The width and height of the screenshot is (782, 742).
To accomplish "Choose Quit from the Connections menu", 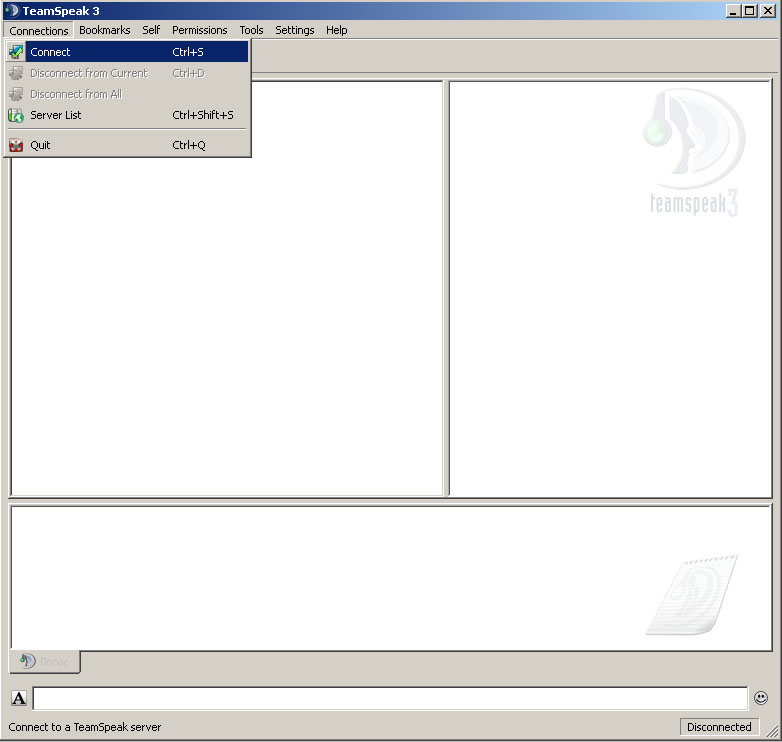I will 127,145.
